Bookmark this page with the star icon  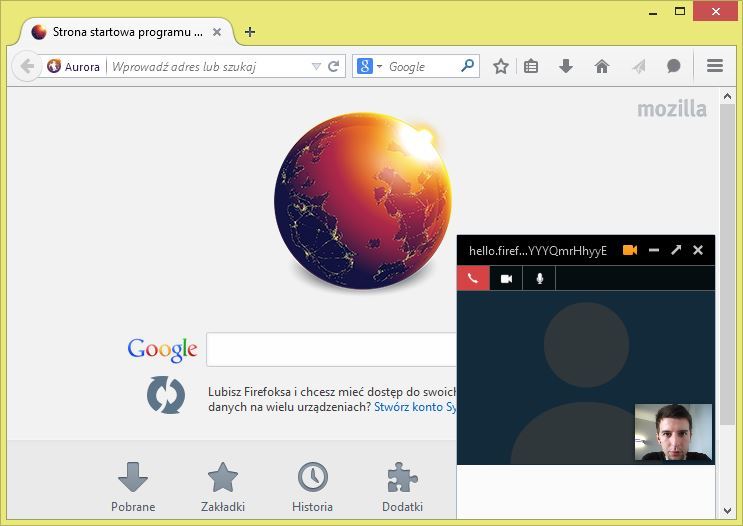coord(500,66)
